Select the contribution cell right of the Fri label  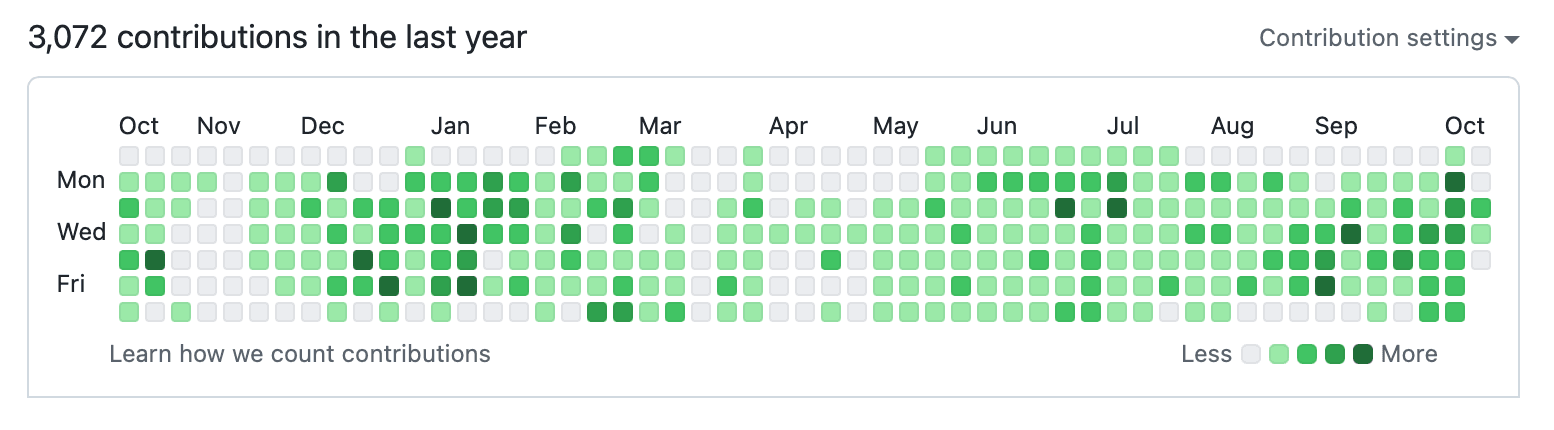coord(129,286)
